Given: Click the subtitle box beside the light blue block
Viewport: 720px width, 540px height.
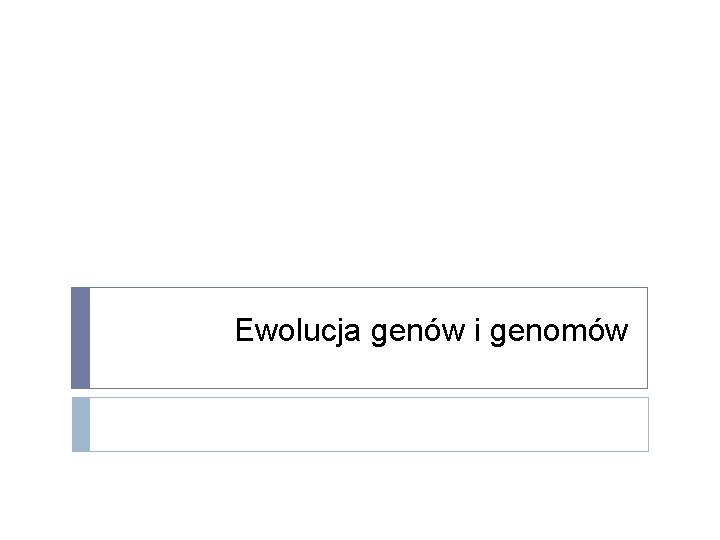Looking at the screenshot, I should [x=110, y=424].
